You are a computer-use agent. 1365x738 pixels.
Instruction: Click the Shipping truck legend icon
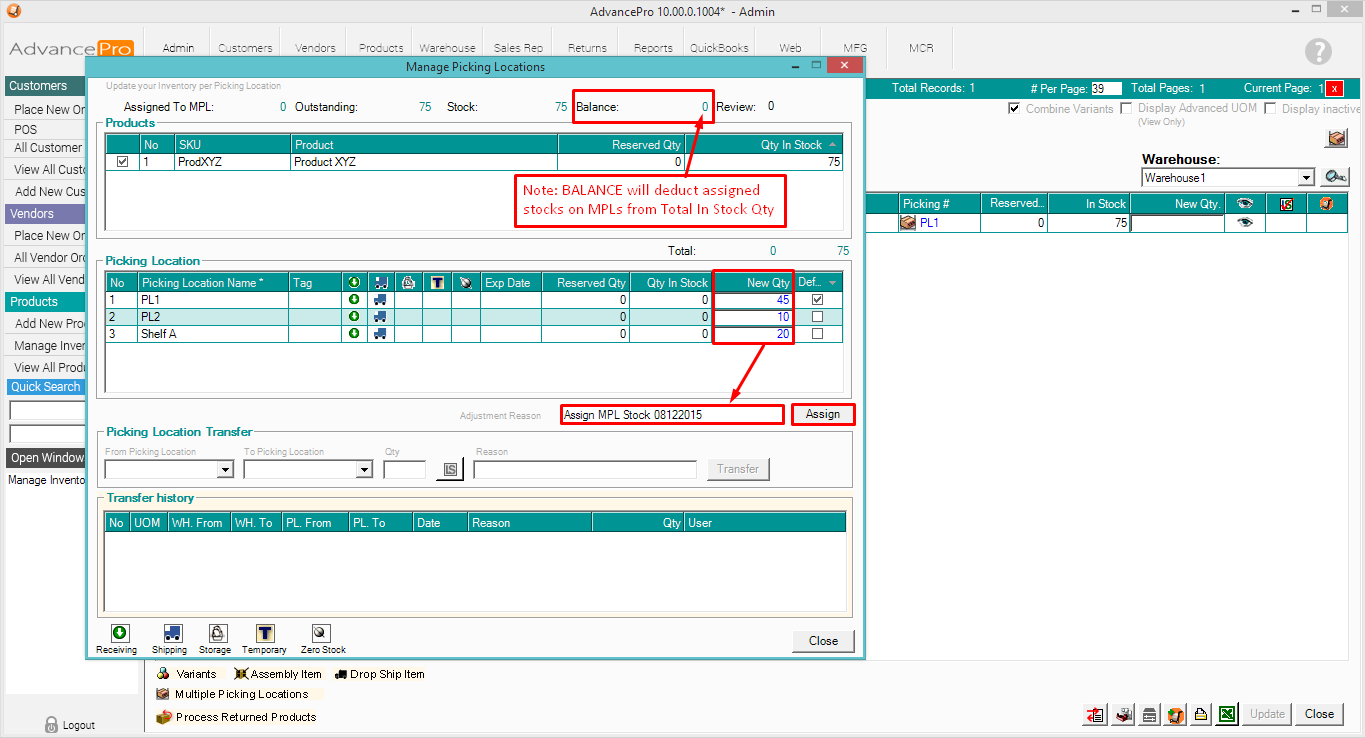(171, 633)
